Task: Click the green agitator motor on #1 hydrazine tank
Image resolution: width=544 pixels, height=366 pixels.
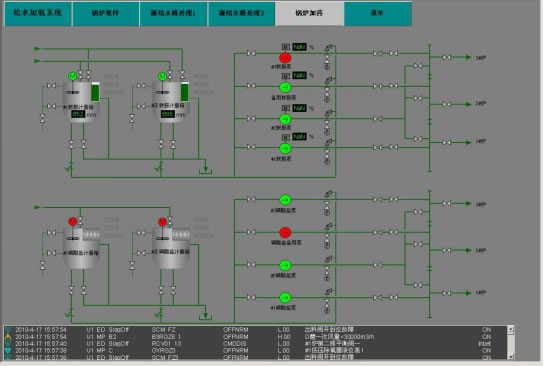Action: click(73, 76)
